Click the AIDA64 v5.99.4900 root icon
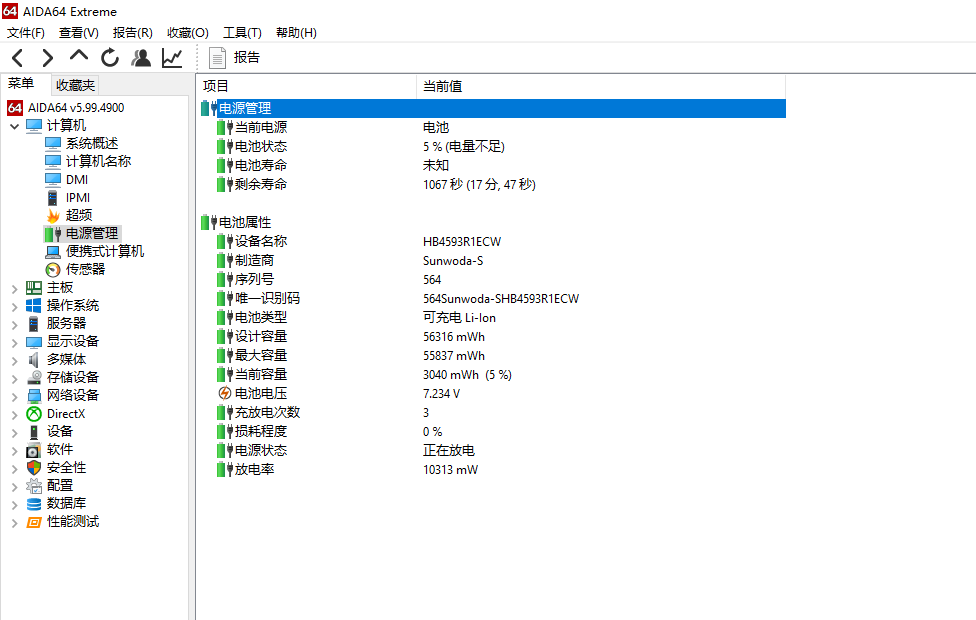 (x=15, y=108)
